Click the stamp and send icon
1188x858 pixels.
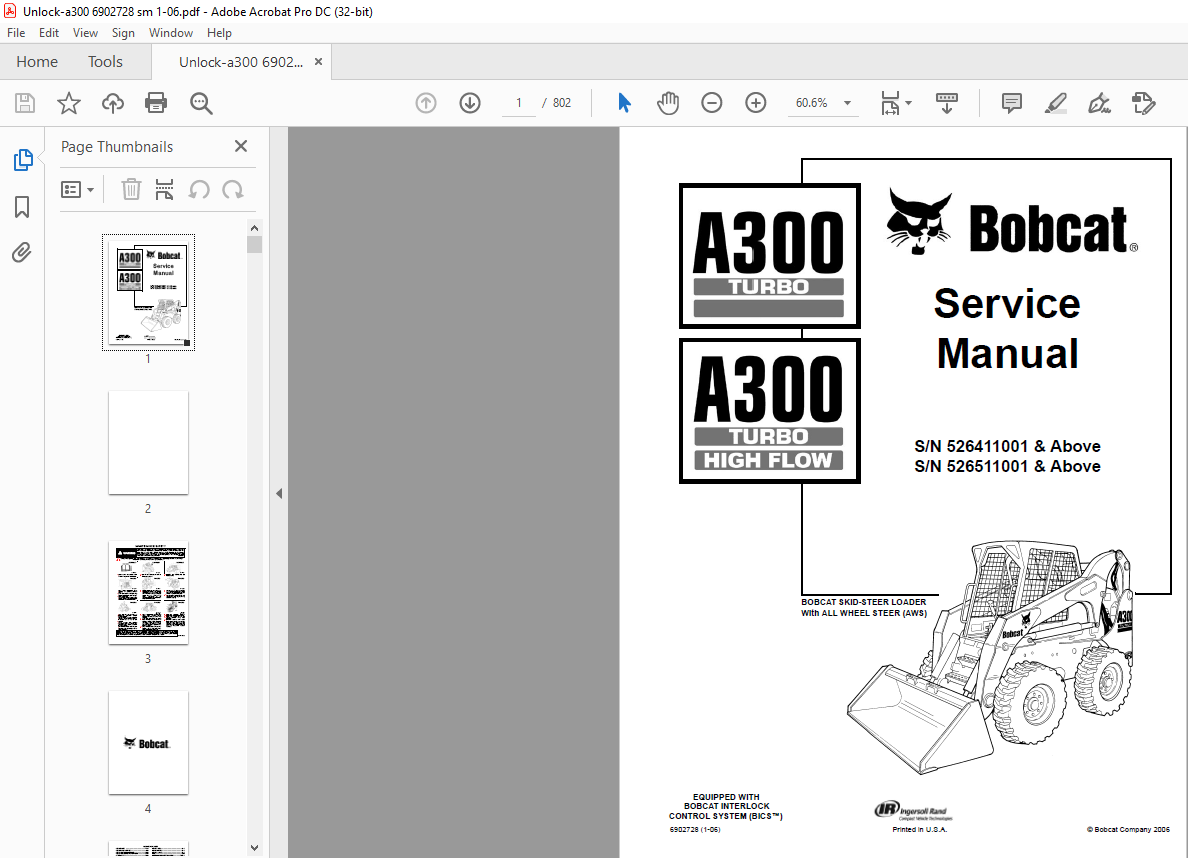1143,103
